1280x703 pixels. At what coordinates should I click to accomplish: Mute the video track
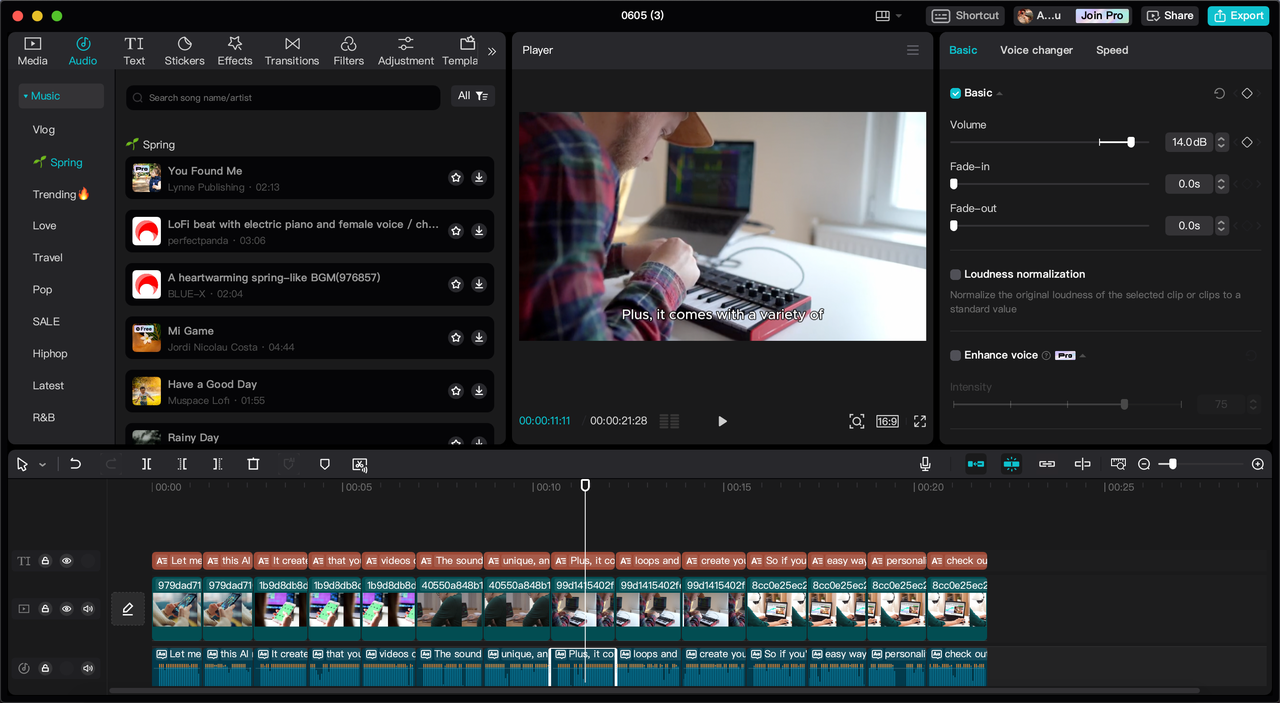click(88, 608)
